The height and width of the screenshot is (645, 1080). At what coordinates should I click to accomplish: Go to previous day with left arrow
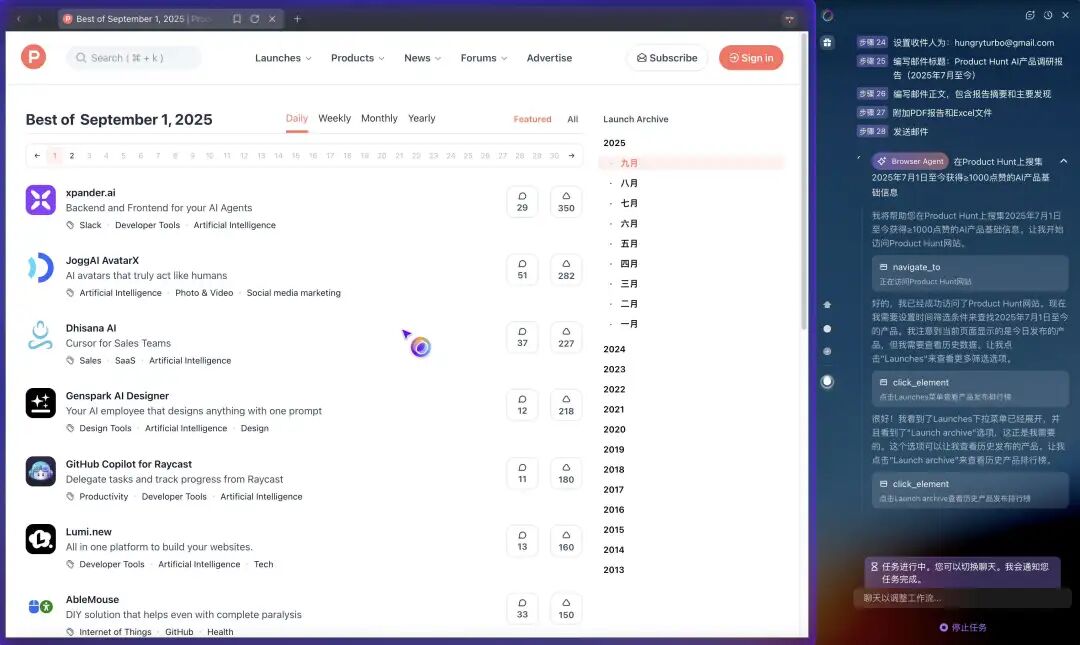point(37,156)
